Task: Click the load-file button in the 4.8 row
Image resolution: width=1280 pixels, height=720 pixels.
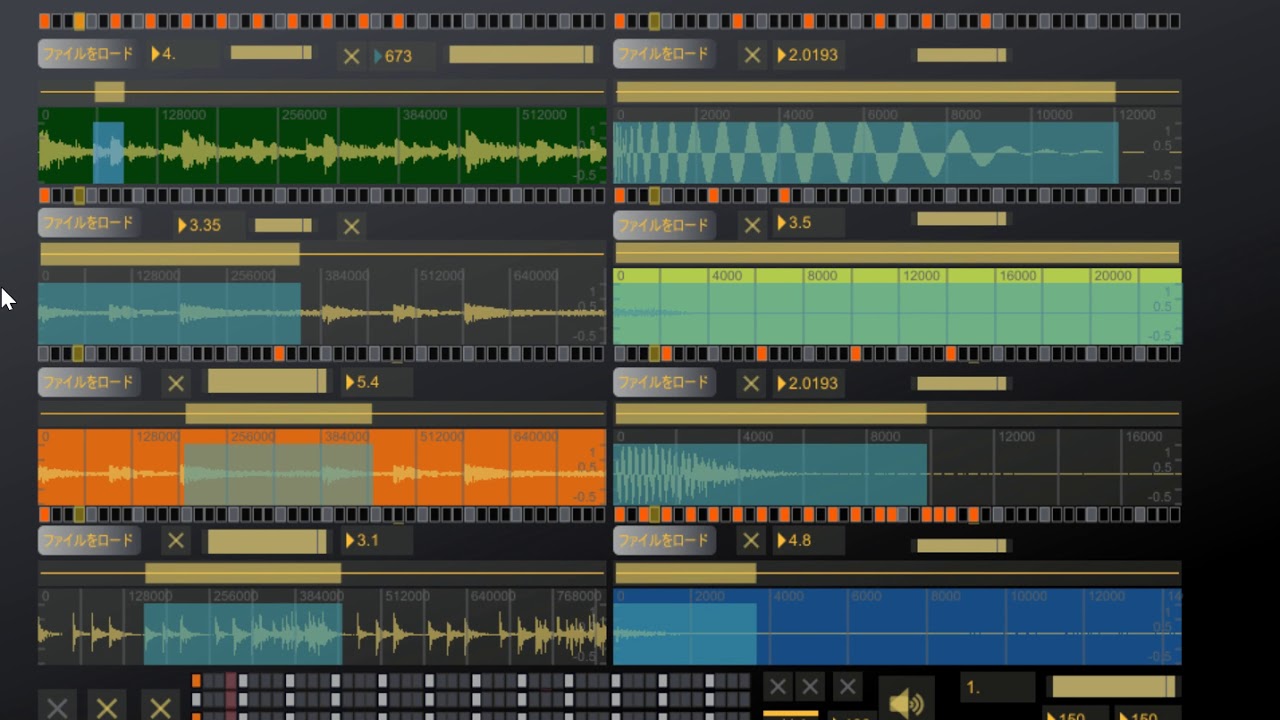Action: [x=664, y=541]
